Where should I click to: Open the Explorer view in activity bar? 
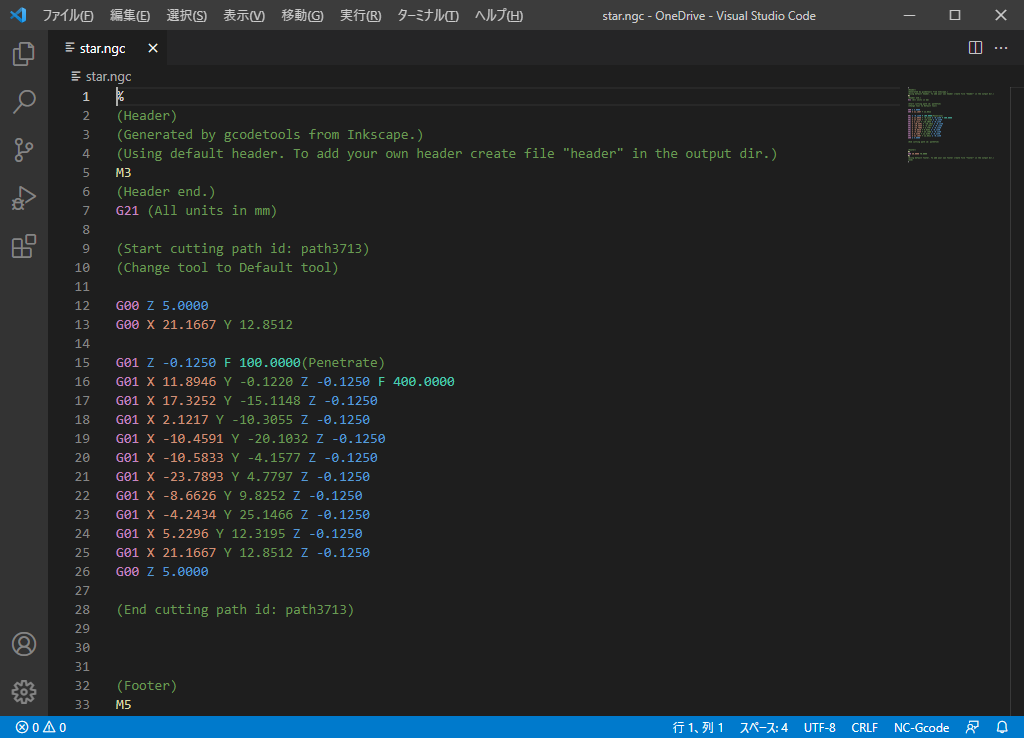tap(24, 54)
